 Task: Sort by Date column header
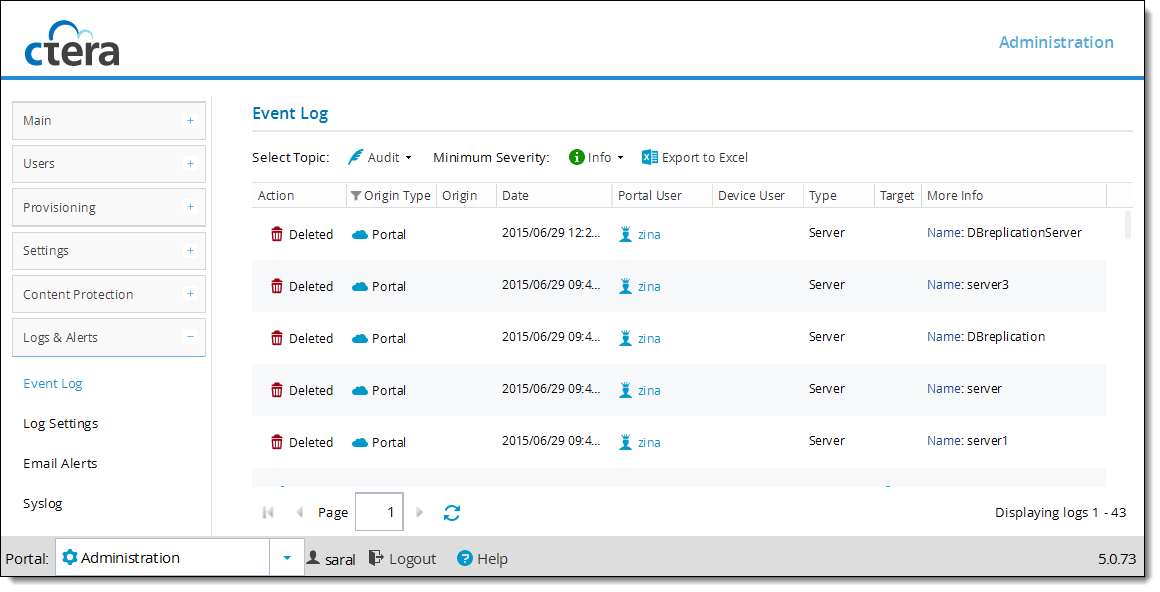[x=554, y=195]
